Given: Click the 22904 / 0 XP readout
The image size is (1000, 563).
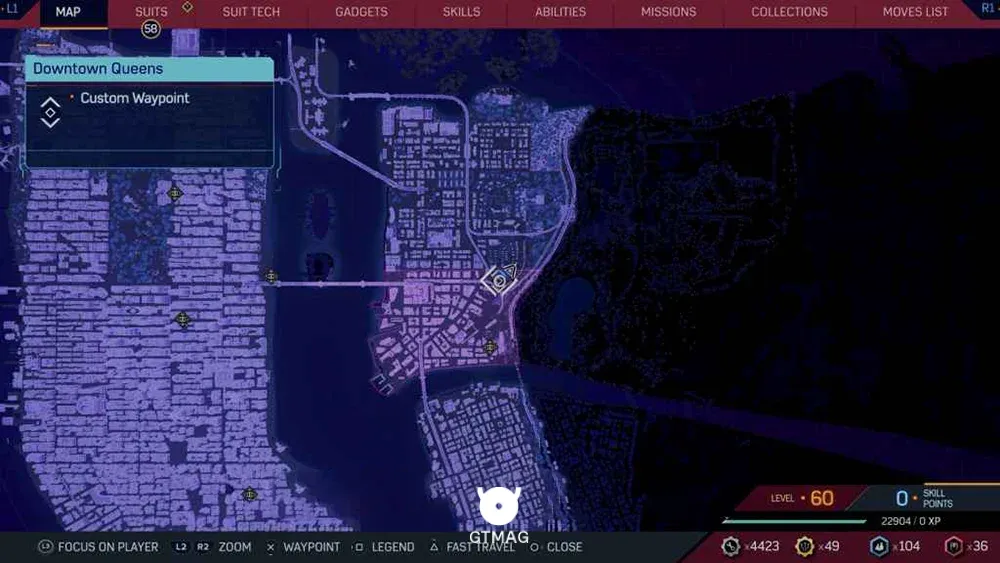Looking at the screenshot, I should point(911,522).
